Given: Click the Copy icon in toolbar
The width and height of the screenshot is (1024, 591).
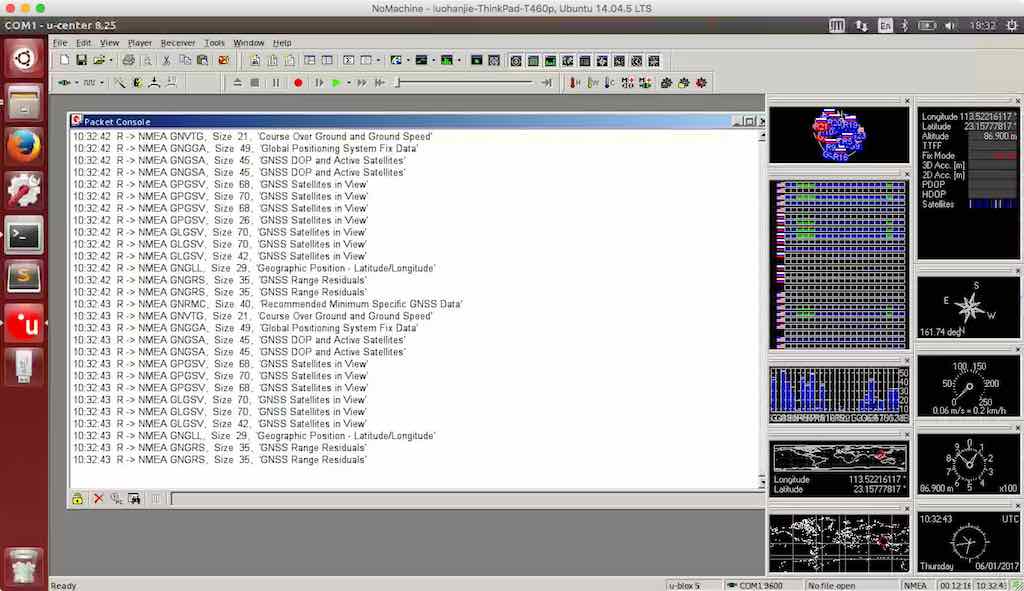Looking at the screenshot, I should tap(185, 61).
